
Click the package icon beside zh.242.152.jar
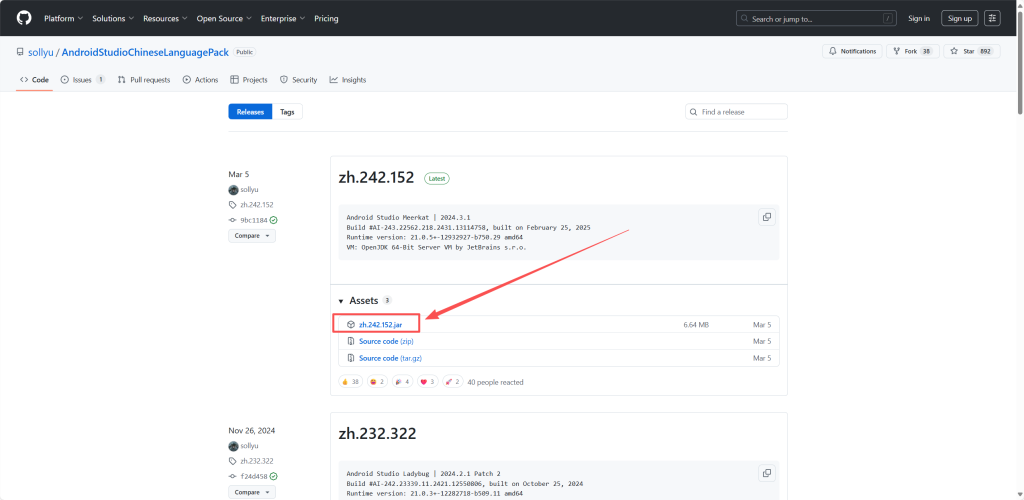click(x=351, y=324)
